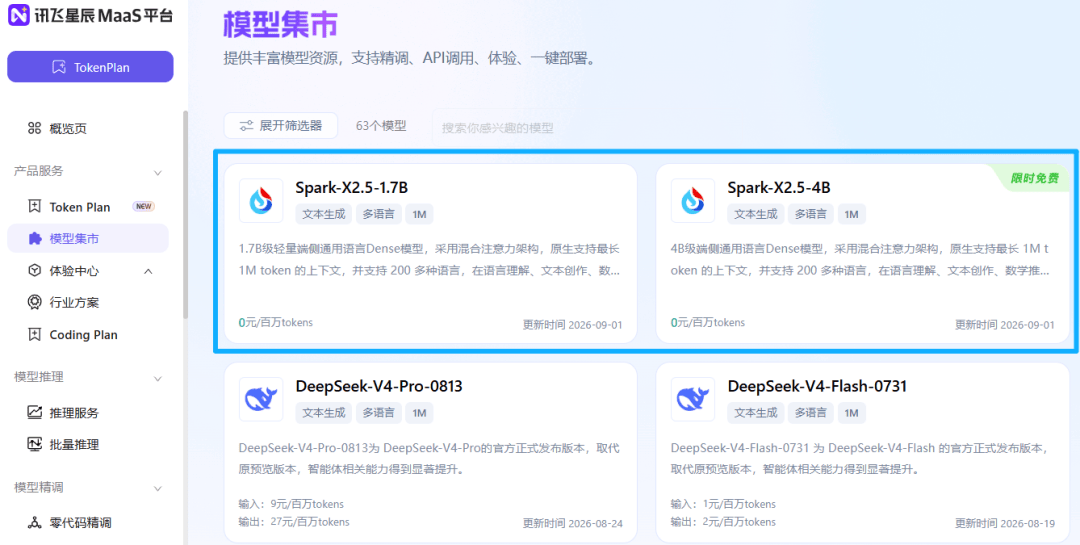Open the Spark-X2.5-1.7B model title
This screenshot has width=1080, height=545.
(x=353, y=187)
